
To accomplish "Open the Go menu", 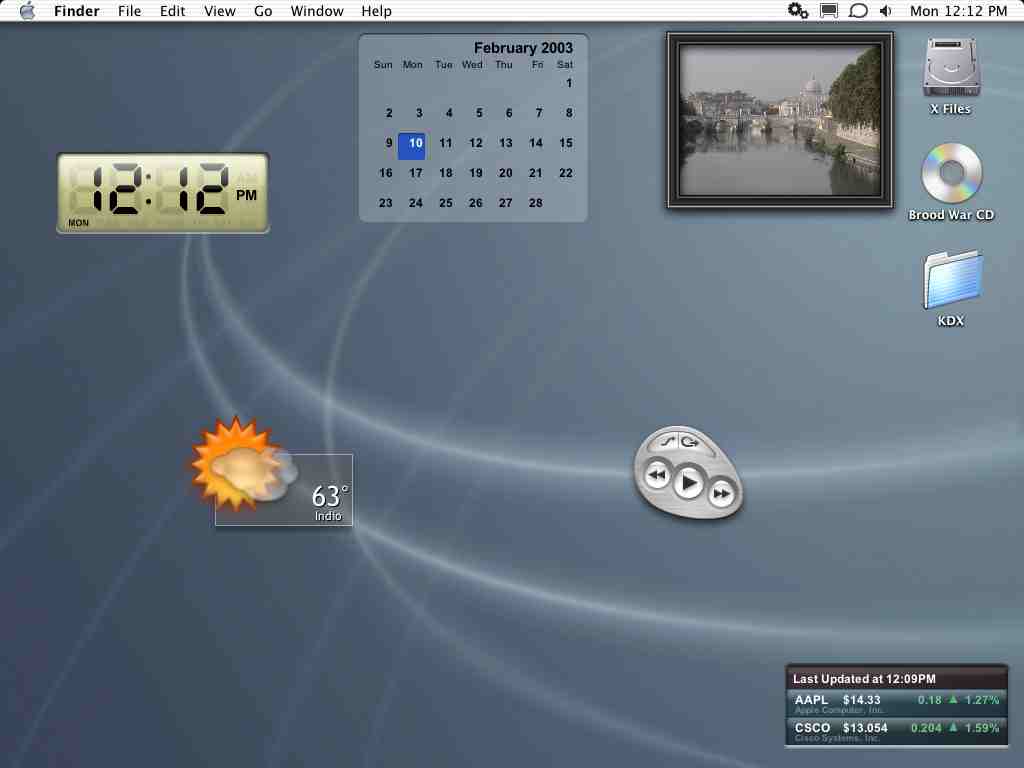I will pyautogui.click(x=263, y=10).
